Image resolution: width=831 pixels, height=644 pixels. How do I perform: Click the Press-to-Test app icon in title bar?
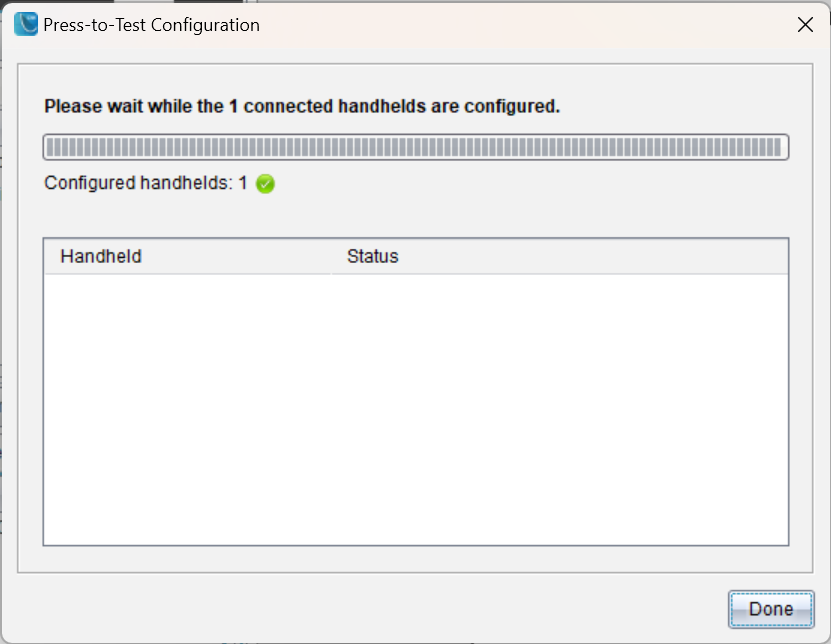tap(26, 25)
